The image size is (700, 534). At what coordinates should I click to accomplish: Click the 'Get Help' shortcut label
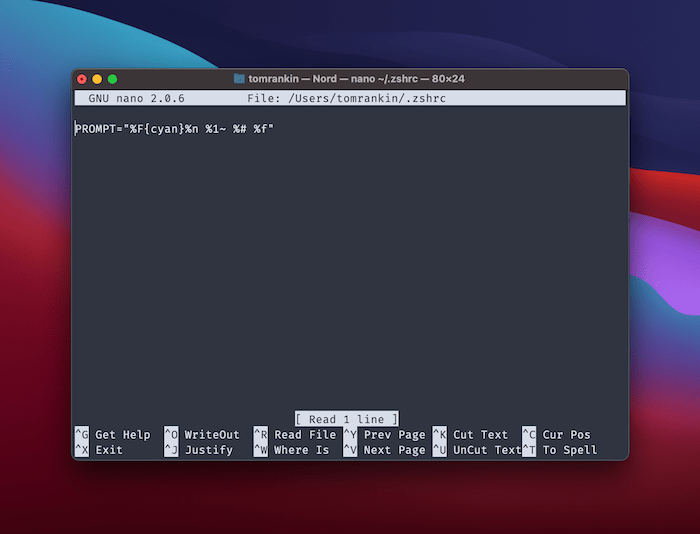123,434
